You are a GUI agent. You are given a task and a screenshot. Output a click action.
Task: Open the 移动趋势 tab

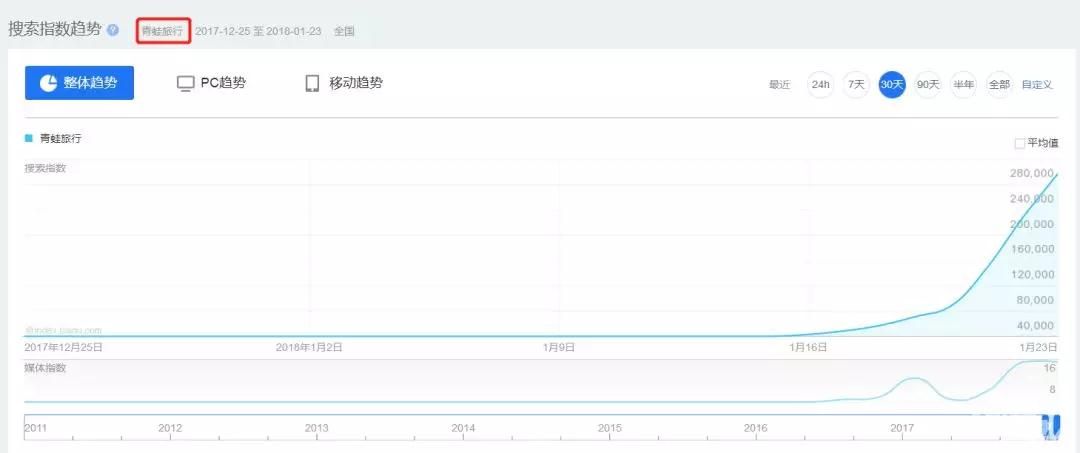343,83
